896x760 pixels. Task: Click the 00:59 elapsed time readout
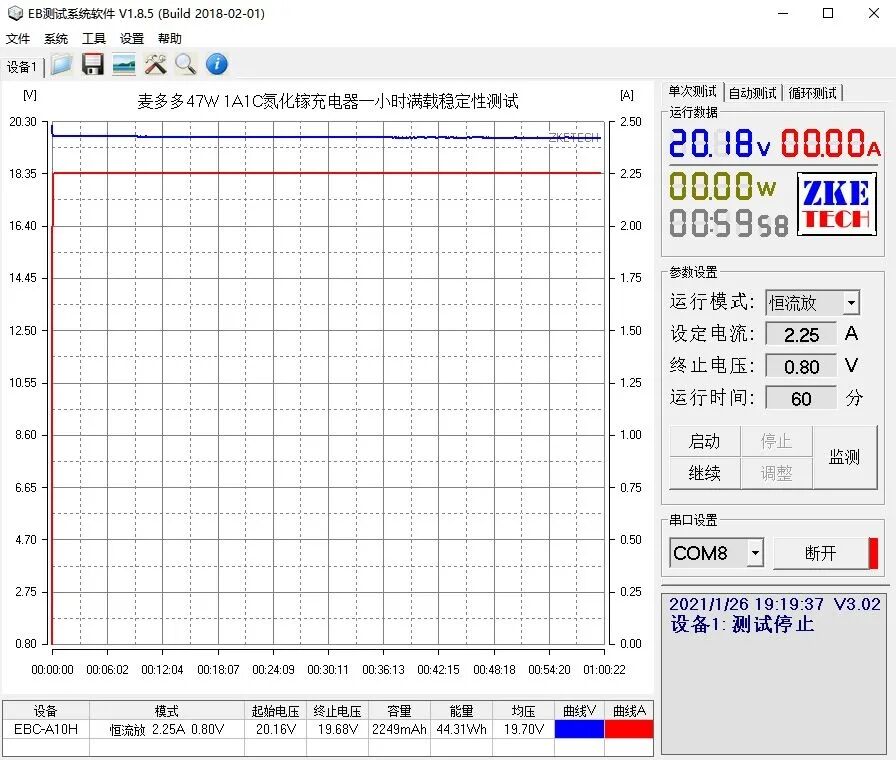tap(729, 223)
